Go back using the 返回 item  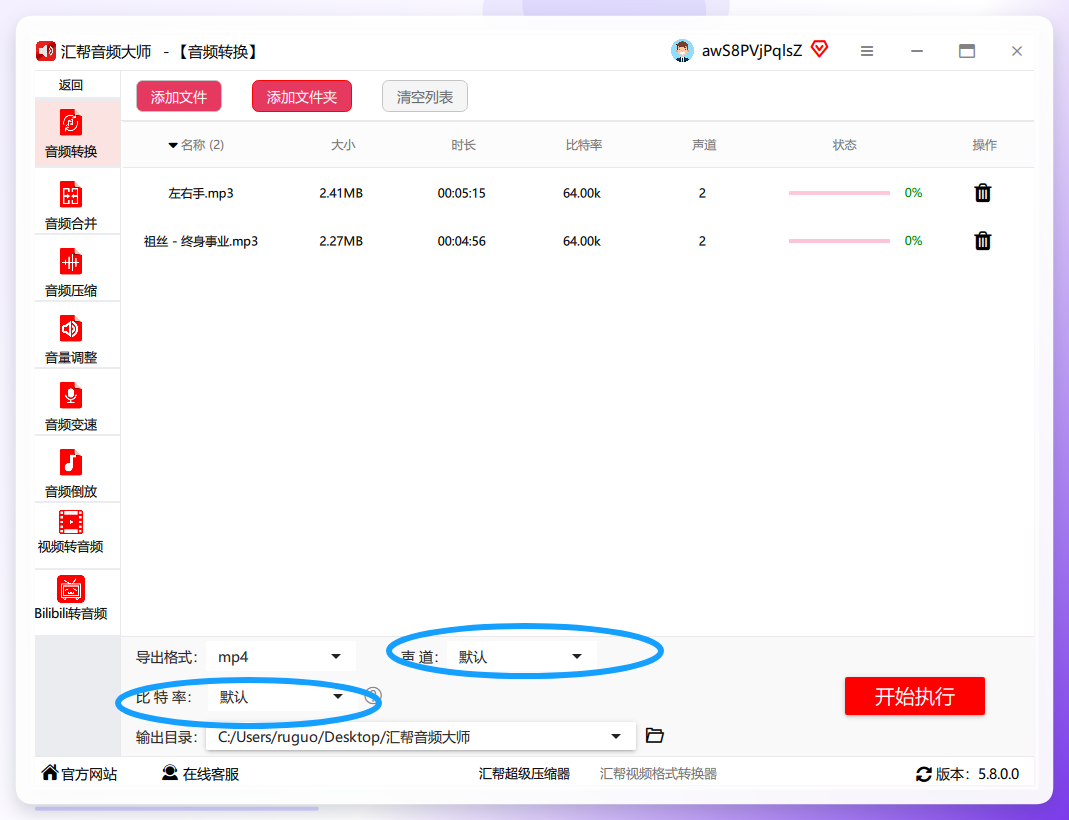pos(71,85)
